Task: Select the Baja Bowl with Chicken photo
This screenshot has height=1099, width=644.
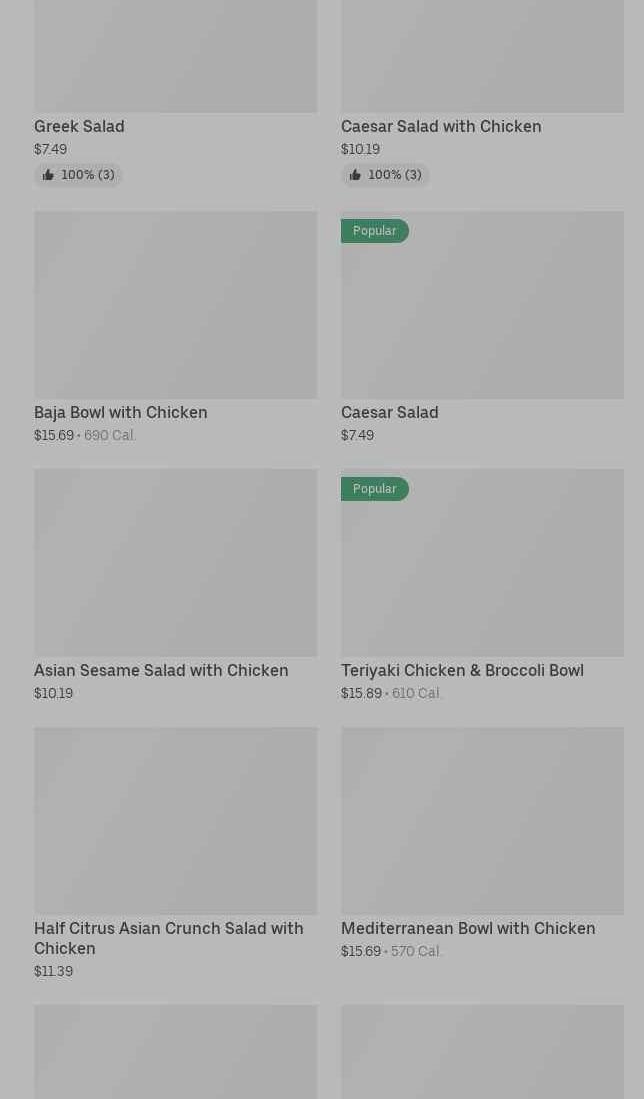Action: (175, 304)
